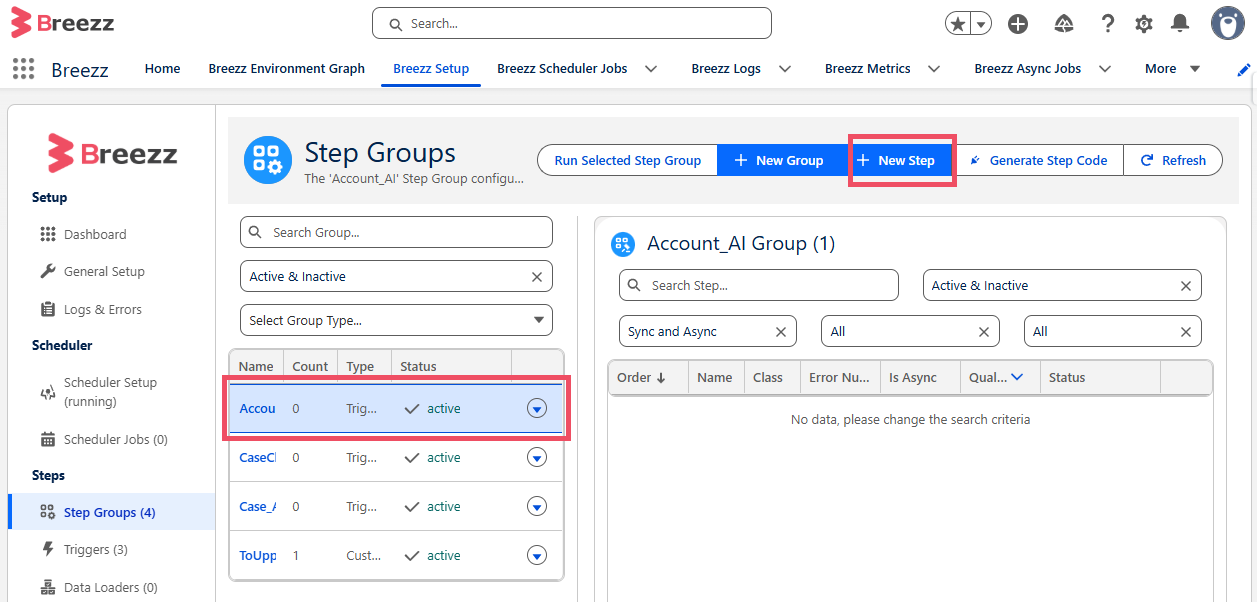
Task: Click the favorites star icon
Action: pos(958,24)
